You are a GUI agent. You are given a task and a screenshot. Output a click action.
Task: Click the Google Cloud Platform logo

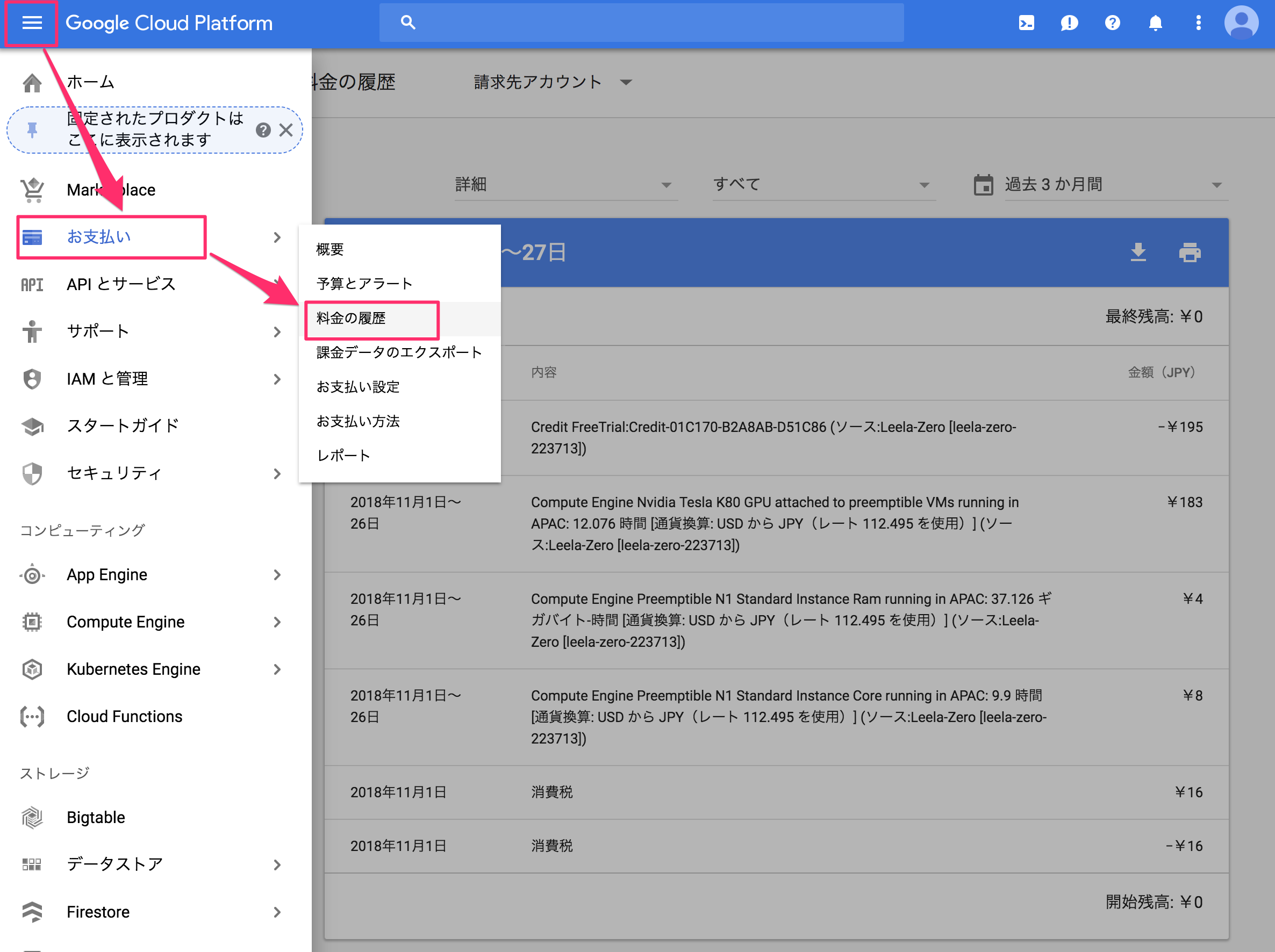pos(169,23)
